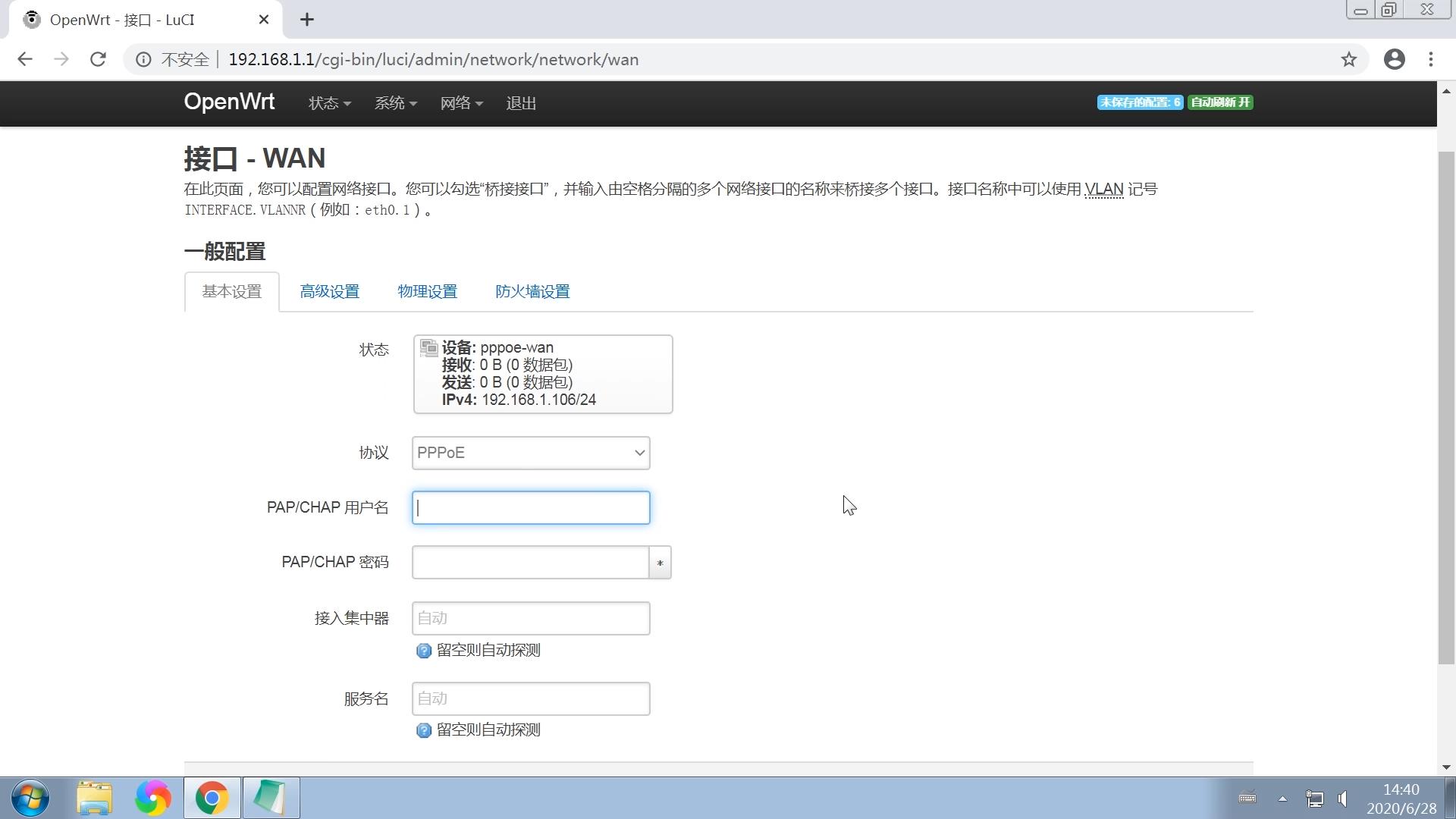
Task: Click the help icon beside 接入集中器 field
Action: tap(423, 650)
